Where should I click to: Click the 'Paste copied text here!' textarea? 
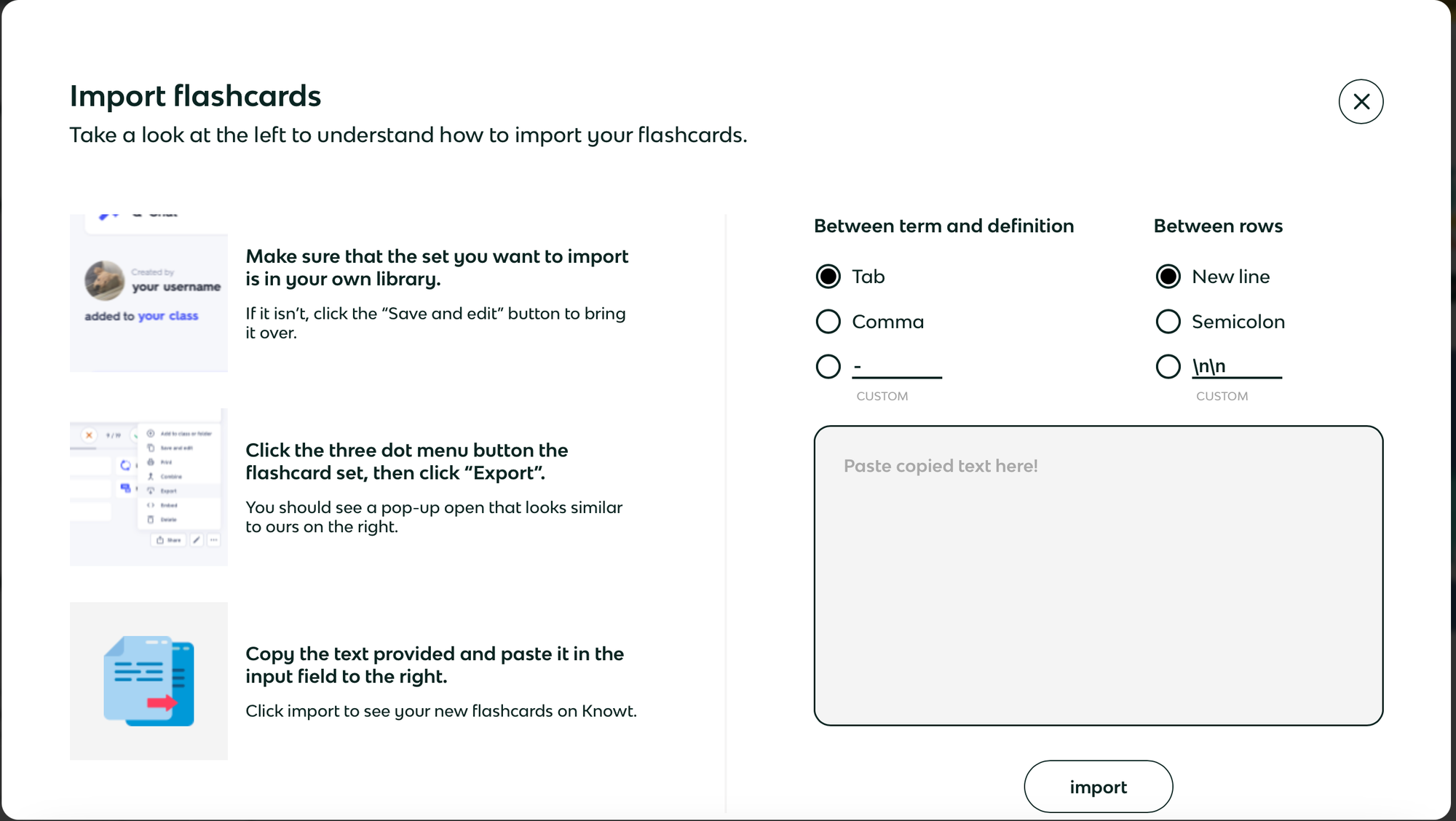[x=1098, y=575]
